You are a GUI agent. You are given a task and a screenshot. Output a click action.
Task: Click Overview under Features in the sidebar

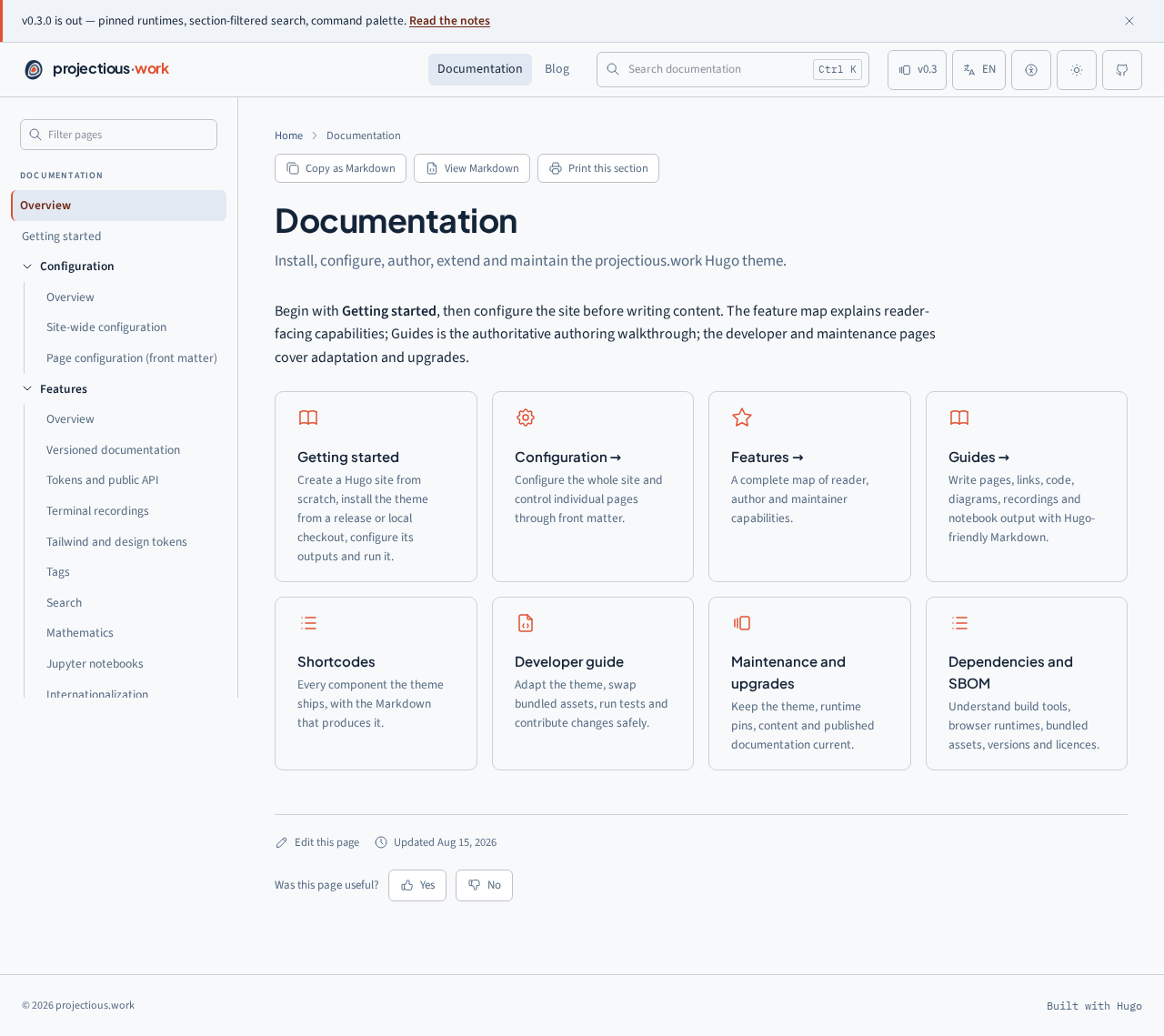pos(70,419)
